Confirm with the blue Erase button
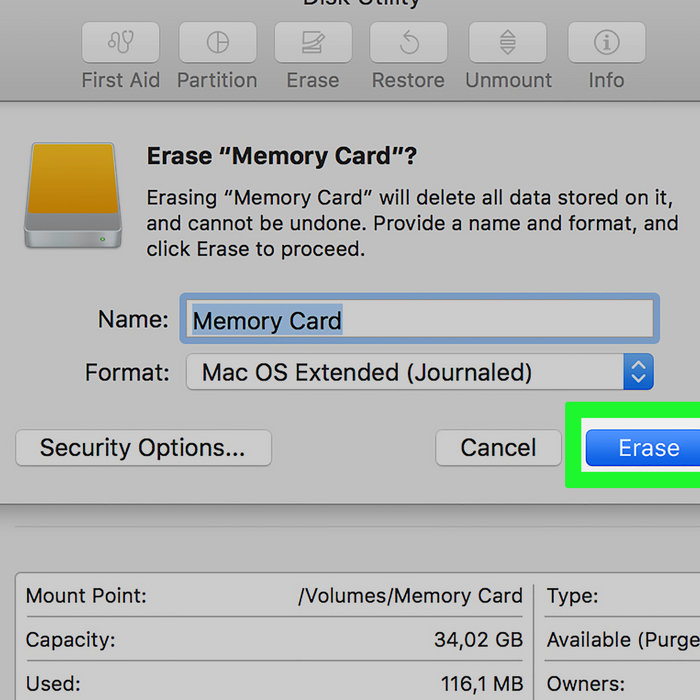 point(643,448)
